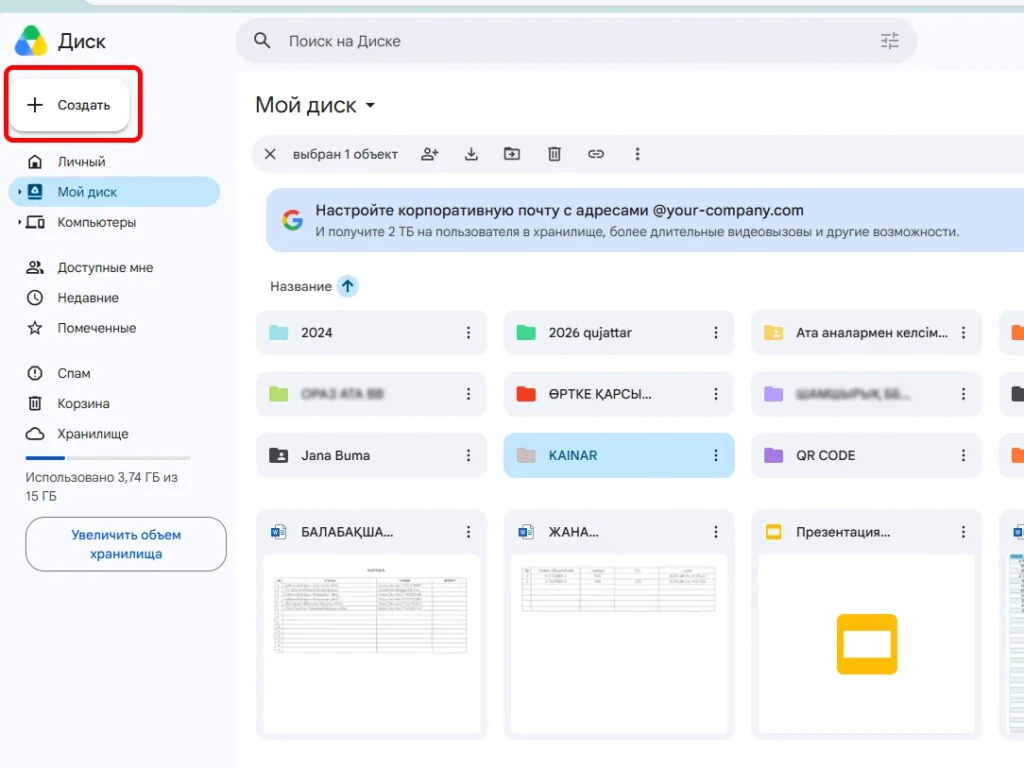Share selected item via add-person icon
The height and width of the screenshot is (768, 1024).
pos(430,154)
